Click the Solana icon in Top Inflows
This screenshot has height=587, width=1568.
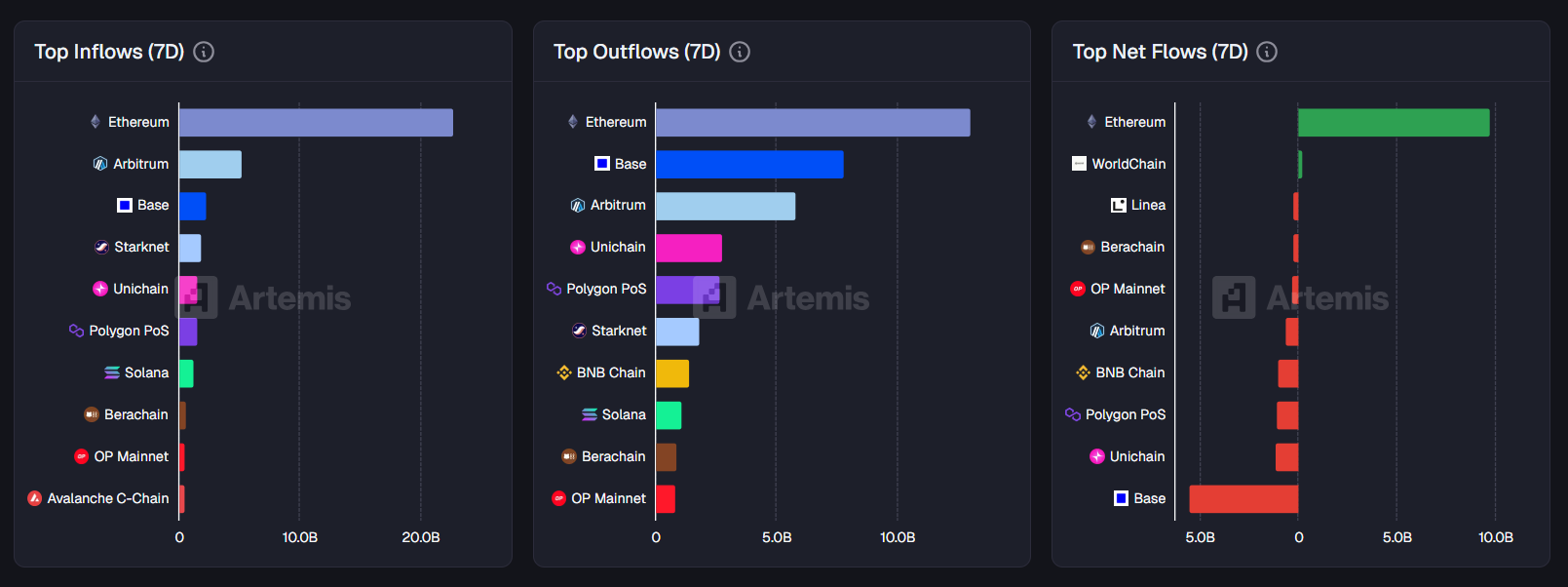pyautogui.click(x=112, y=372)
